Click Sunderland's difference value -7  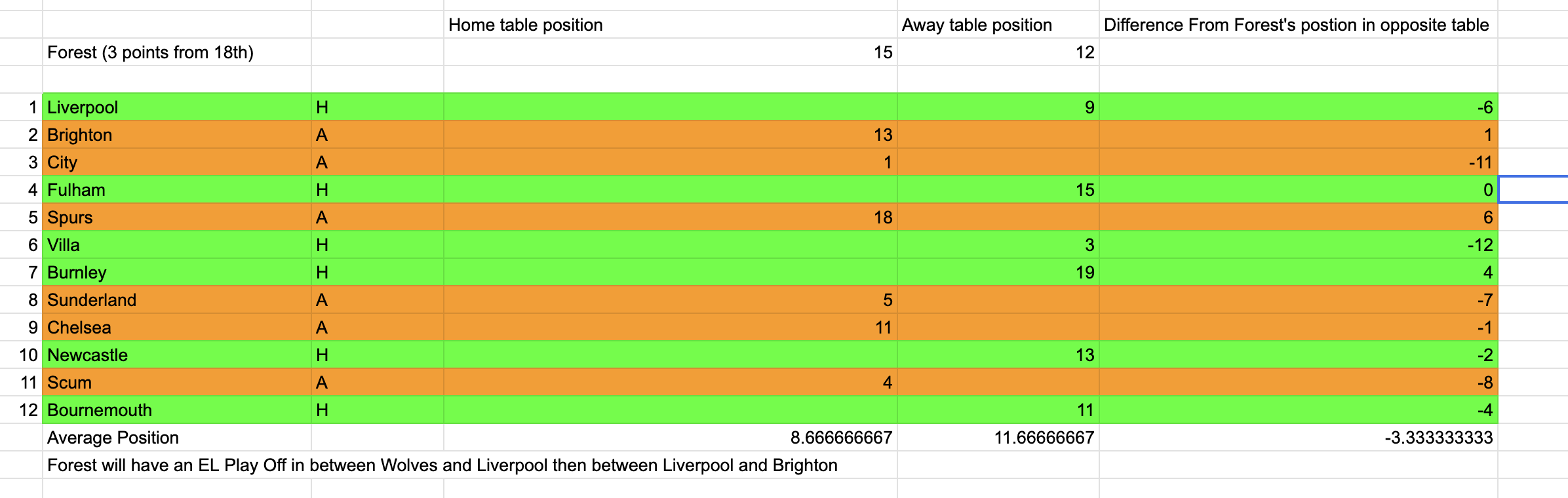(x=1298, y=300)
